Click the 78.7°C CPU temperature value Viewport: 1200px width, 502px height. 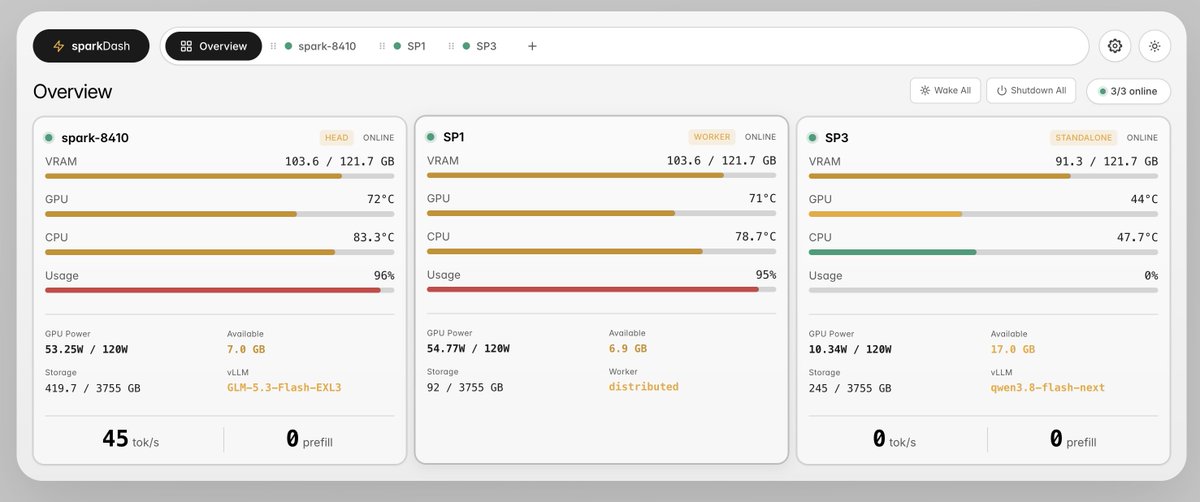(x=755, y=236)
